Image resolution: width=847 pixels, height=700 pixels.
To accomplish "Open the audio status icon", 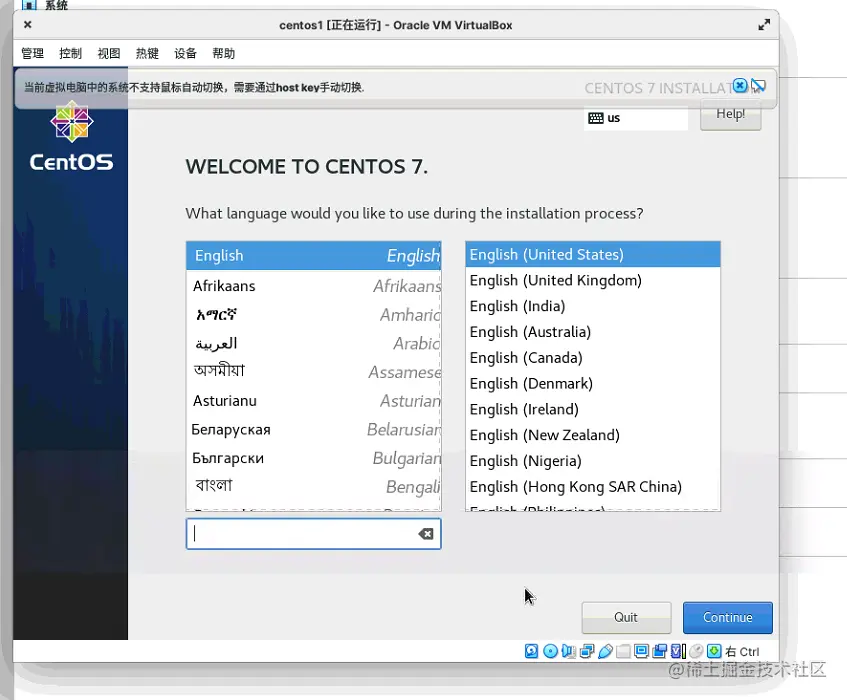I will [x=569, y=651].
